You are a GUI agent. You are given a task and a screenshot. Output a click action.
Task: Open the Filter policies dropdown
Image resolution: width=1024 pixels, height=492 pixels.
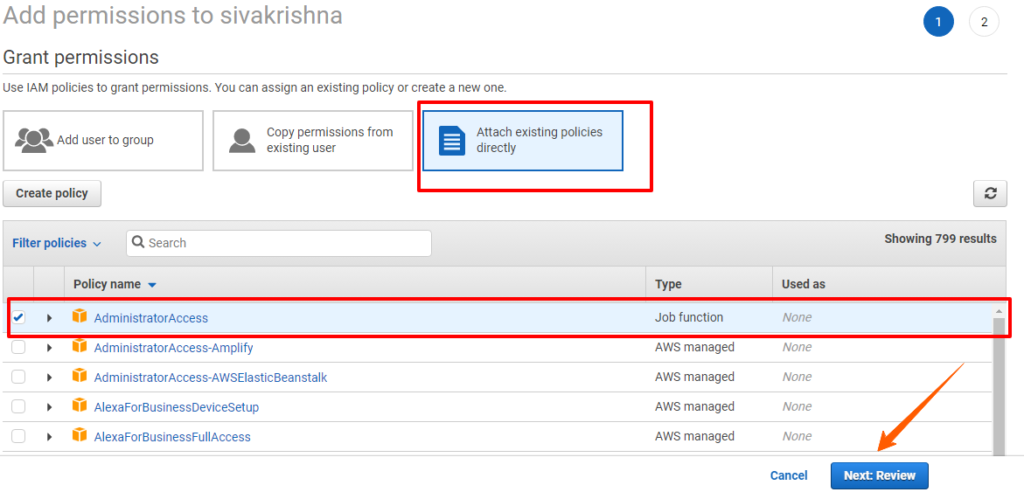57,243
